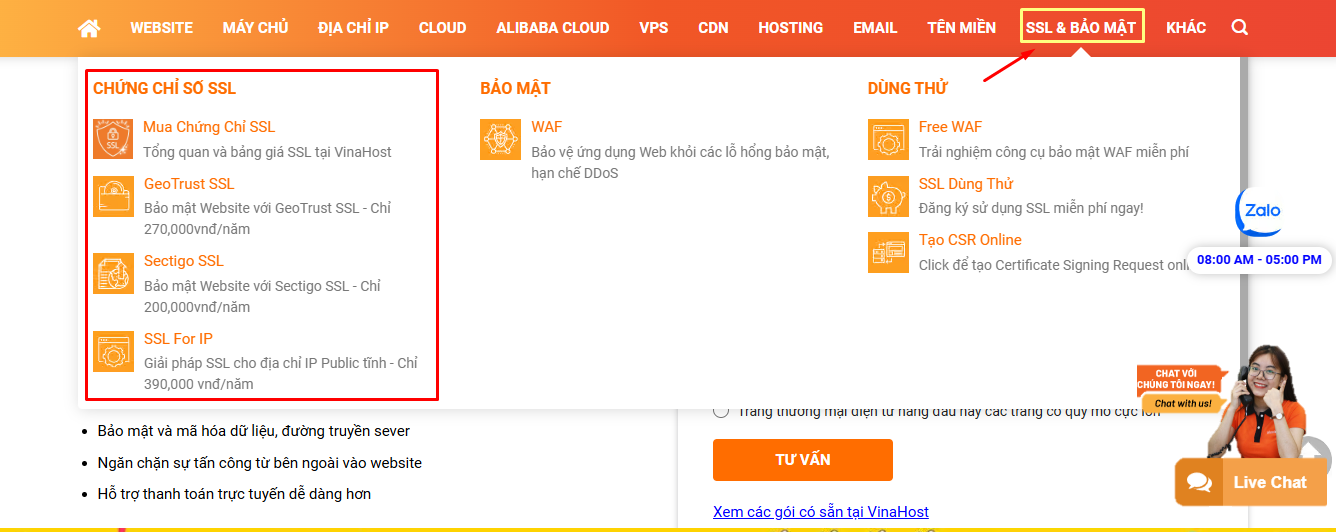Viewport: 1336px width, 532px height.
Task: Click Tổng quan và bảng giá SSL description
Action: (x=267, y=152)
